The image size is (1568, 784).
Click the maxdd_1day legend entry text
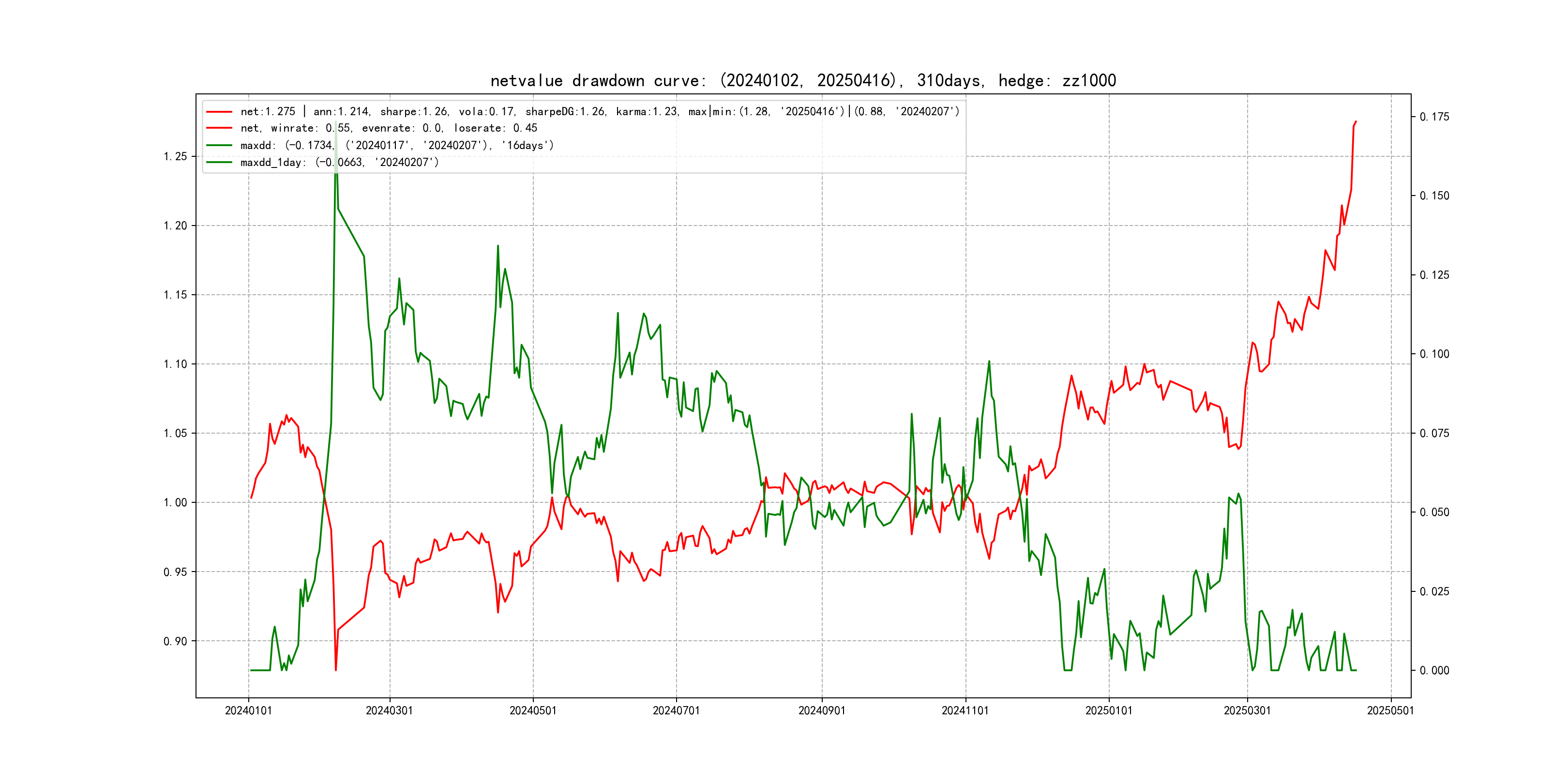(339, 163)
